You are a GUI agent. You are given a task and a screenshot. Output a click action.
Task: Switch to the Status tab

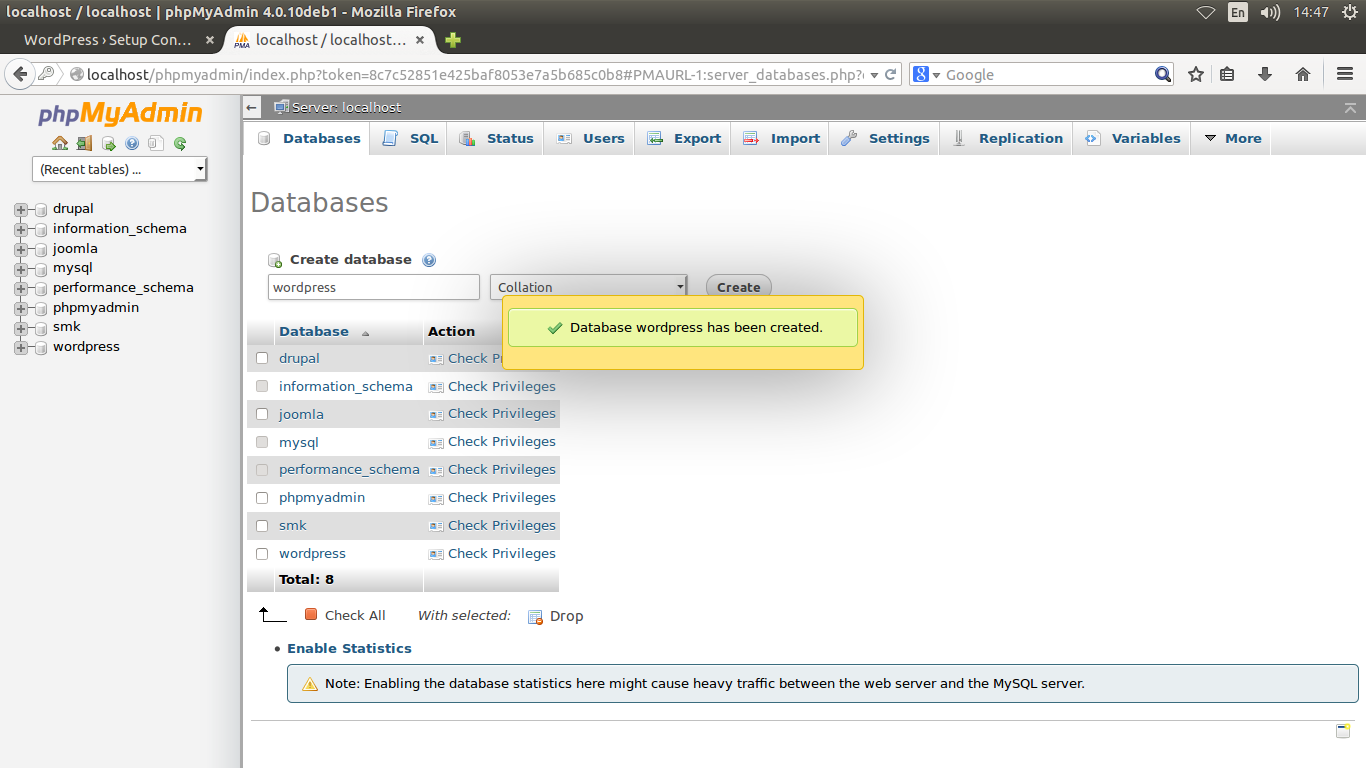[x=496, y=138]
